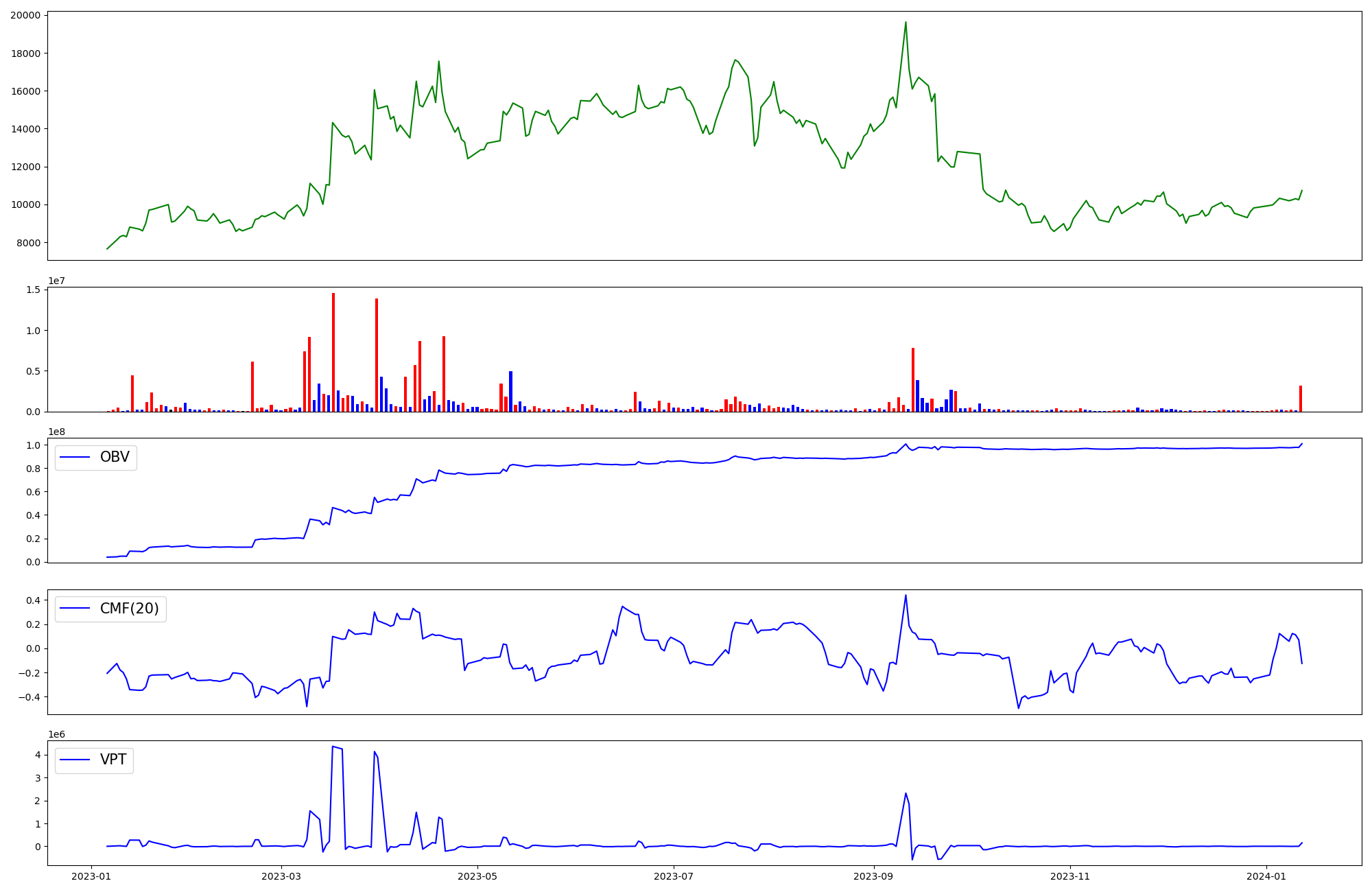1372x892 pixels.
Task: Click the tallest red volume bar
Action: click(333, 353)
